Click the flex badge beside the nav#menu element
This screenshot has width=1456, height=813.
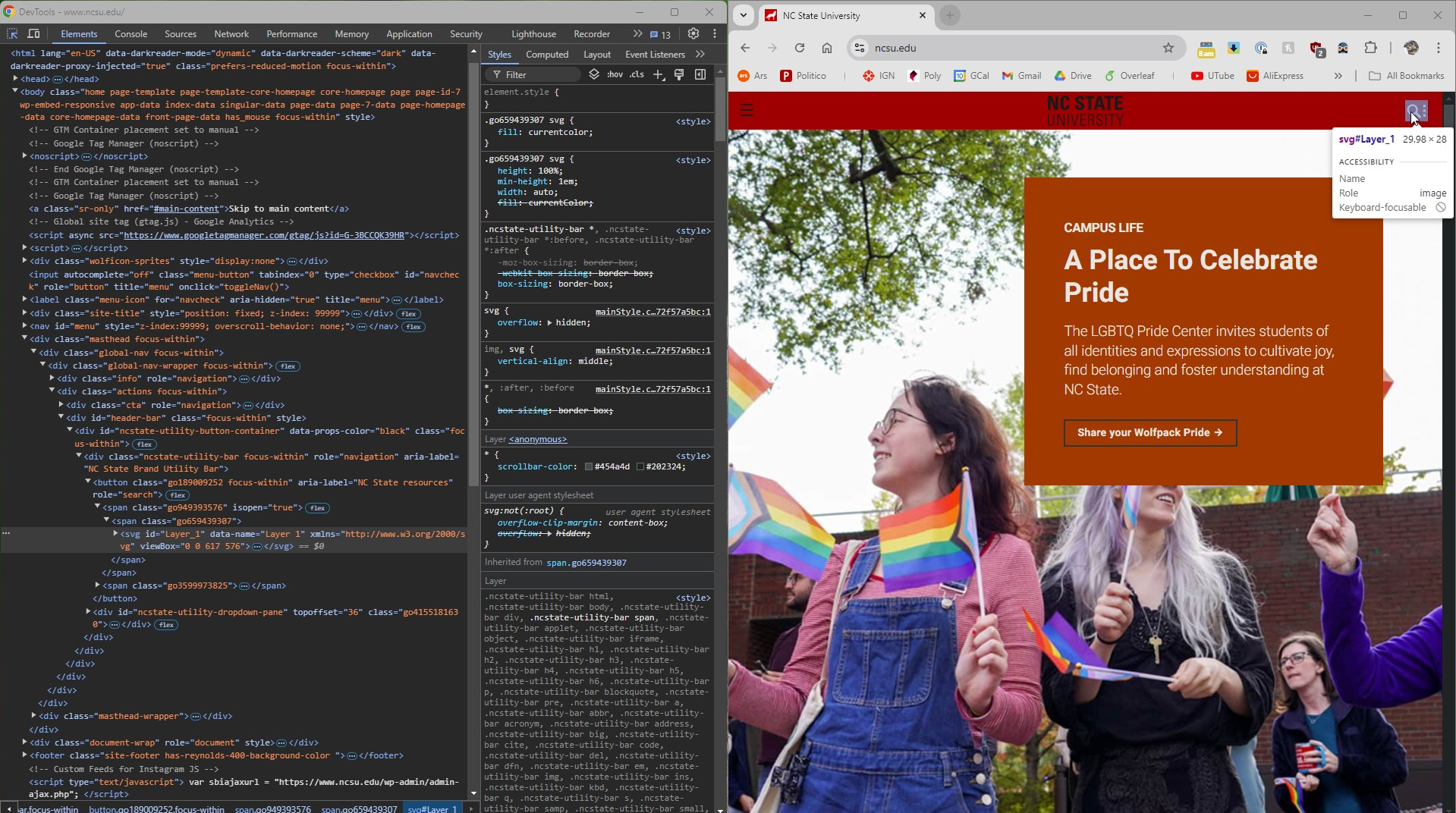[x=414, y=327]
